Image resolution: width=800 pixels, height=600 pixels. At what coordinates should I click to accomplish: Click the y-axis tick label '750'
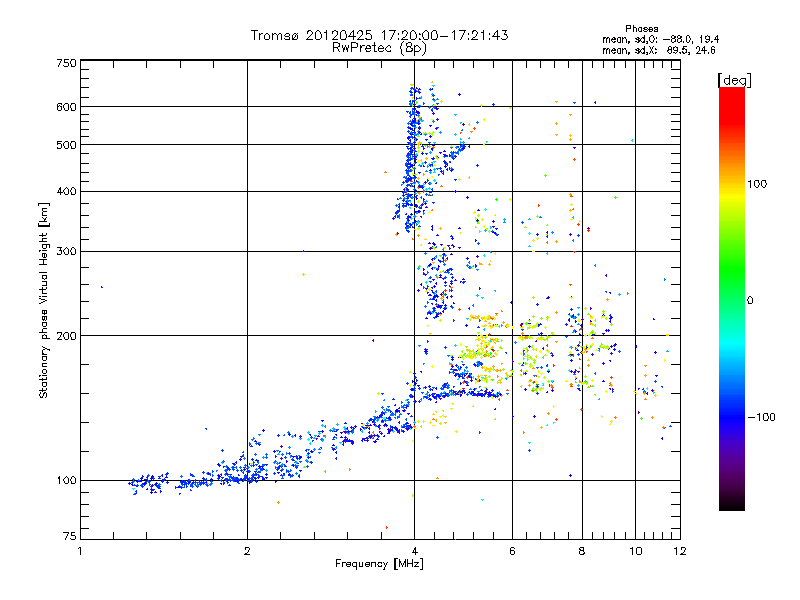click(67, 63)
